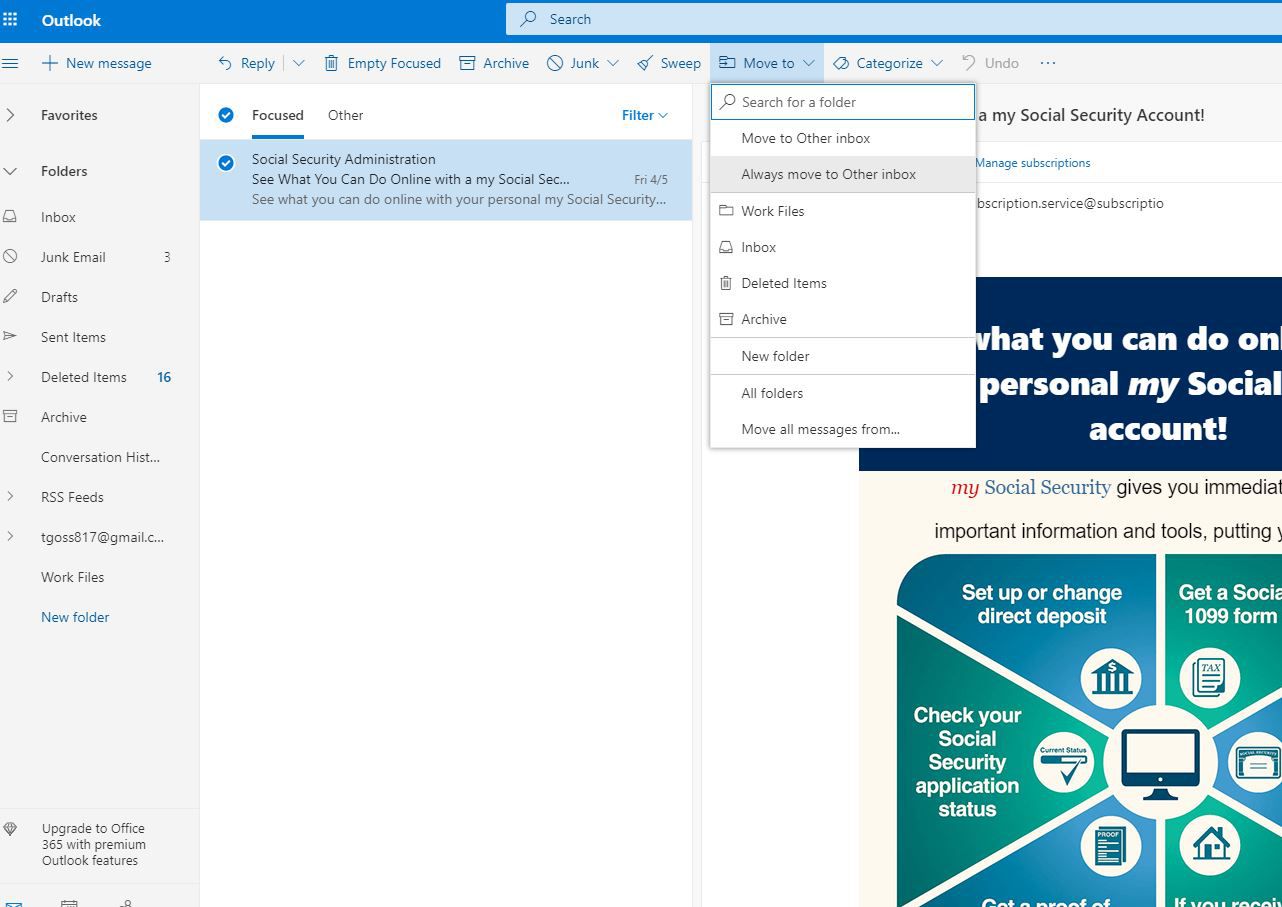Open the More actions ellipsis menu
The height and width of the screenshot is (907, 1282).
1048,63
